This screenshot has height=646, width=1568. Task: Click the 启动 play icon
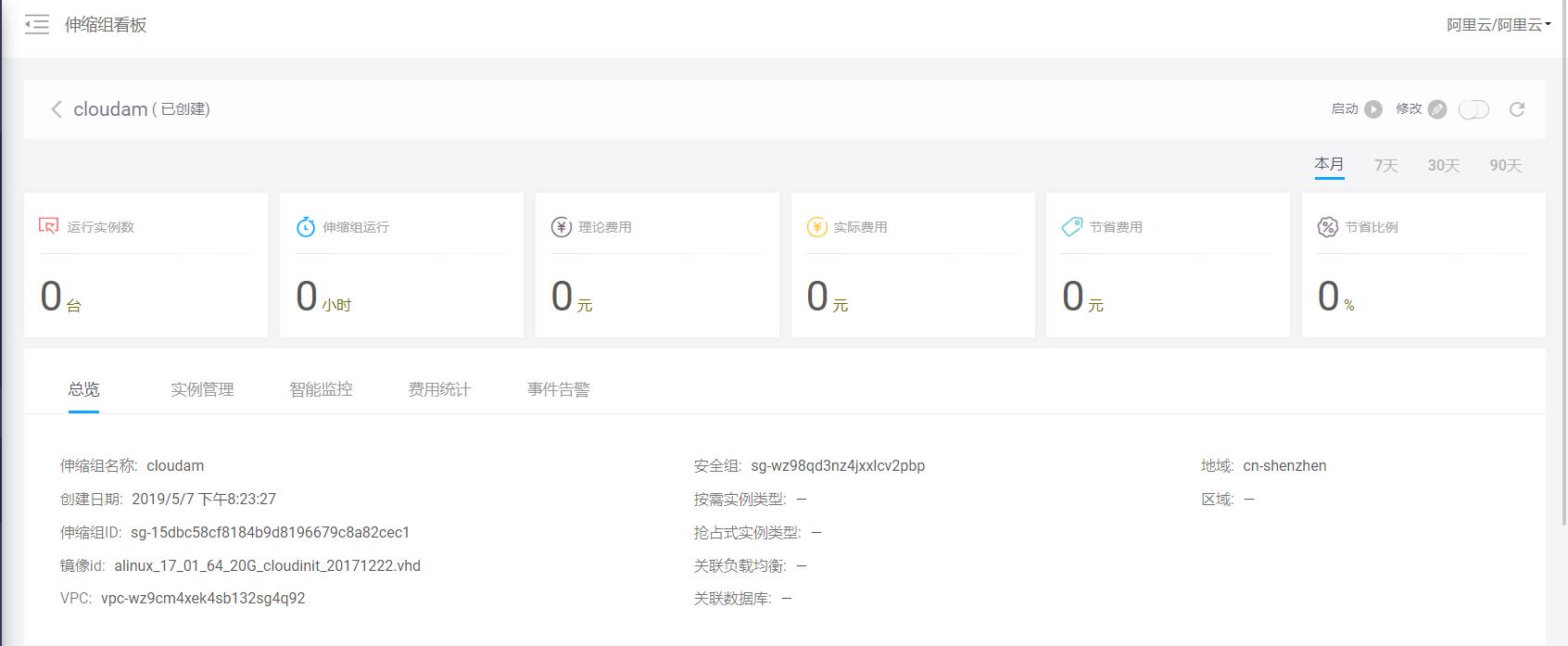(x=1373, y=109)
